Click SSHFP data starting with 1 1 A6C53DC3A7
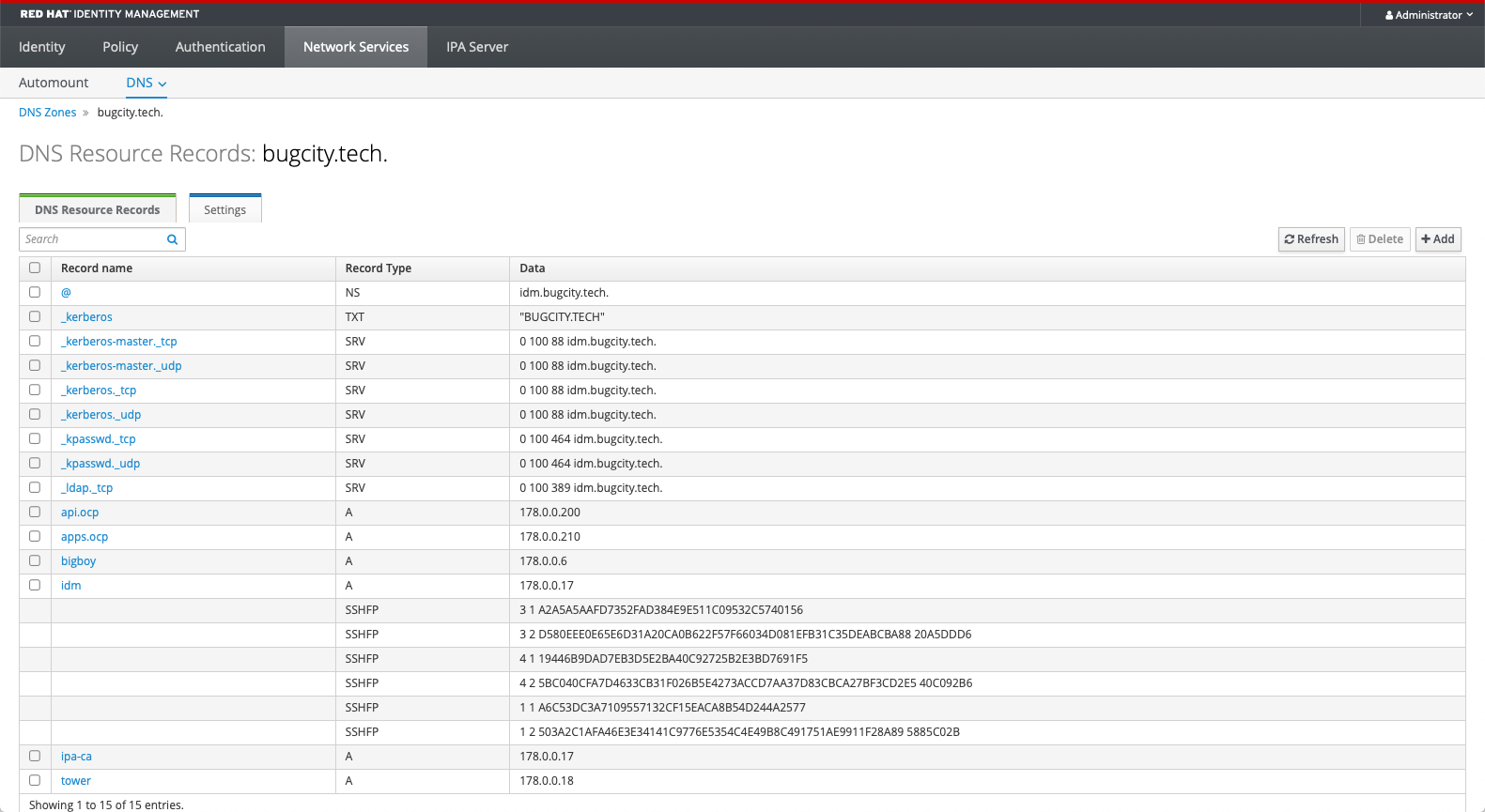The image size is (1485, 812). 662,708
